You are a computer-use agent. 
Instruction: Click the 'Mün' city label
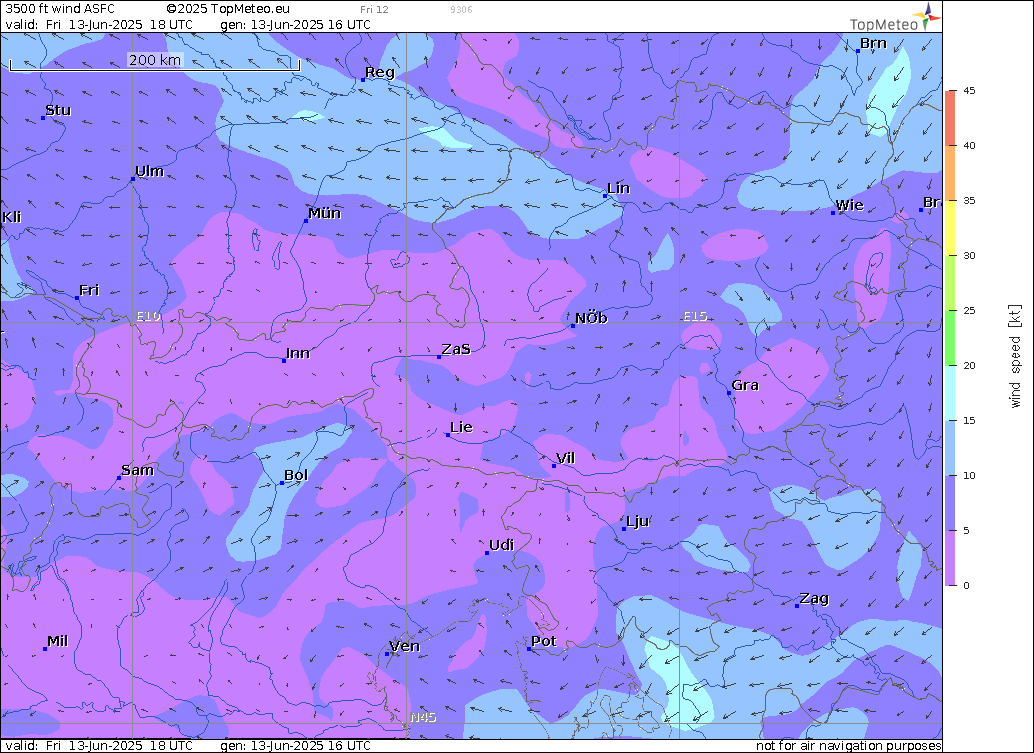pyautogui.click(x=324, y=213)
